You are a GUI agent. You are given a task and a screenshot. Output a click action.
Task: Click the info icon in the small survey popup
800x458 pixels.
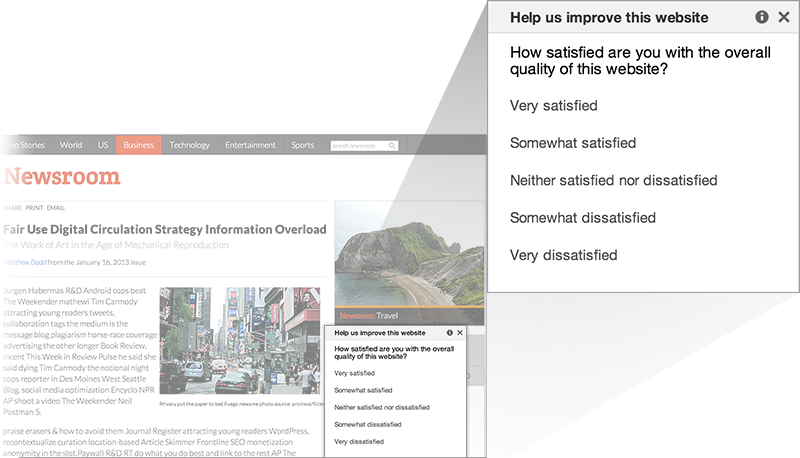click(x=449, y=332)
